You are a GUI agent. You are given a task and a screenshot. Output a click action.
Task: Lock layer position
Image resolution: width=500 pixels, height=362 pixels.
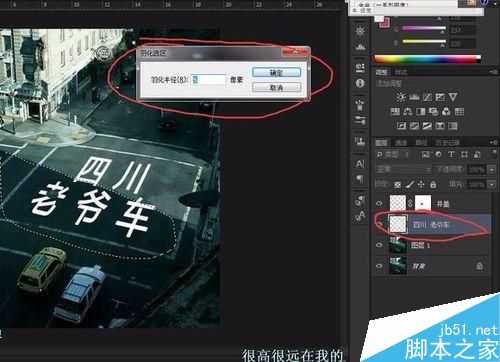pos(421,184)
